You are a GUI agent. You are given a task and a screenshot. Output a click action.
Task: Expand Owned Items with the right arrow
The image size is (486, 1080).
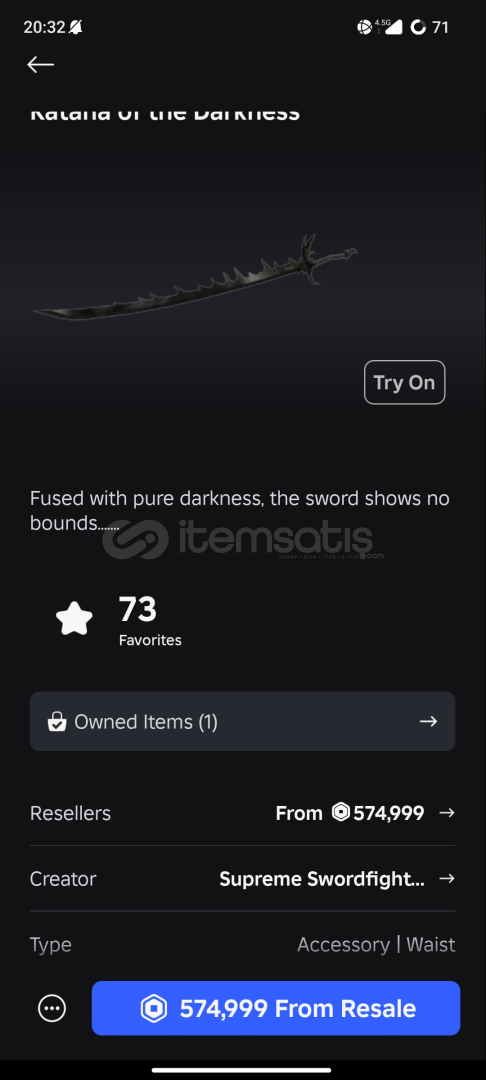click(x=428, y=721)
